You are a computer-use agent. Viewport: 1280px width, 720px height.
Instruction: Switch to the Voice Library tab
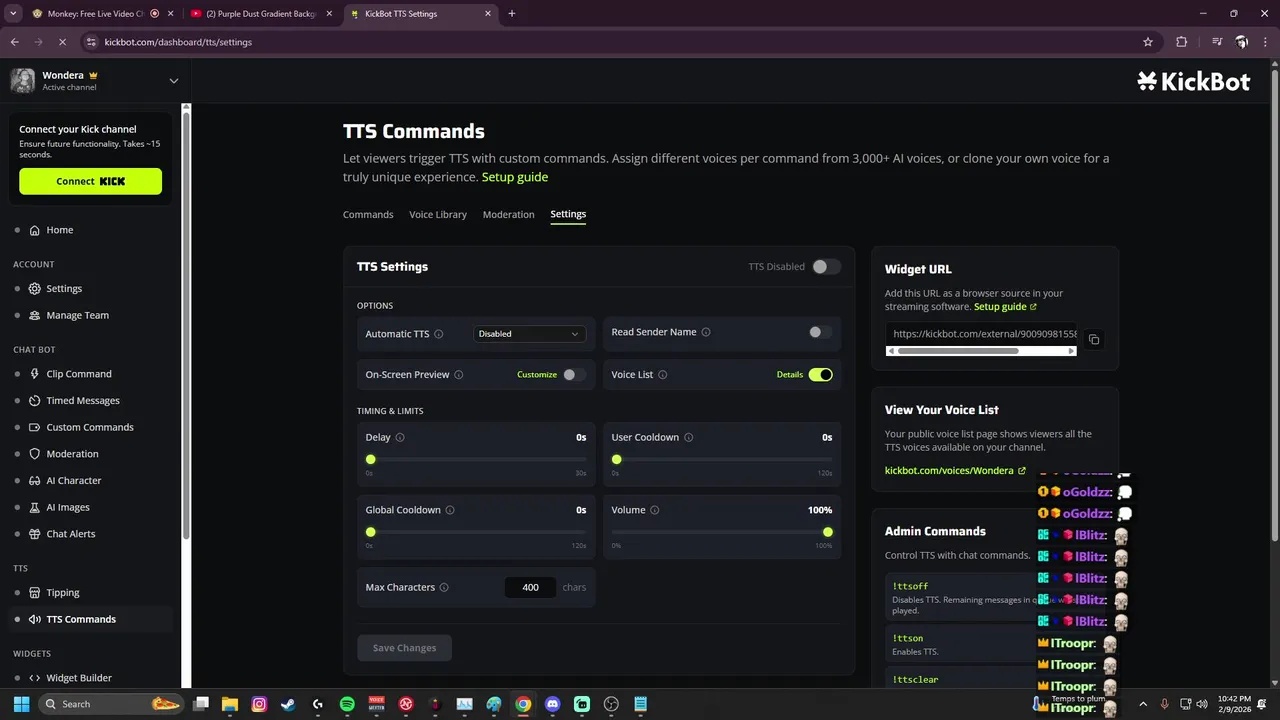tap(438, 215)
